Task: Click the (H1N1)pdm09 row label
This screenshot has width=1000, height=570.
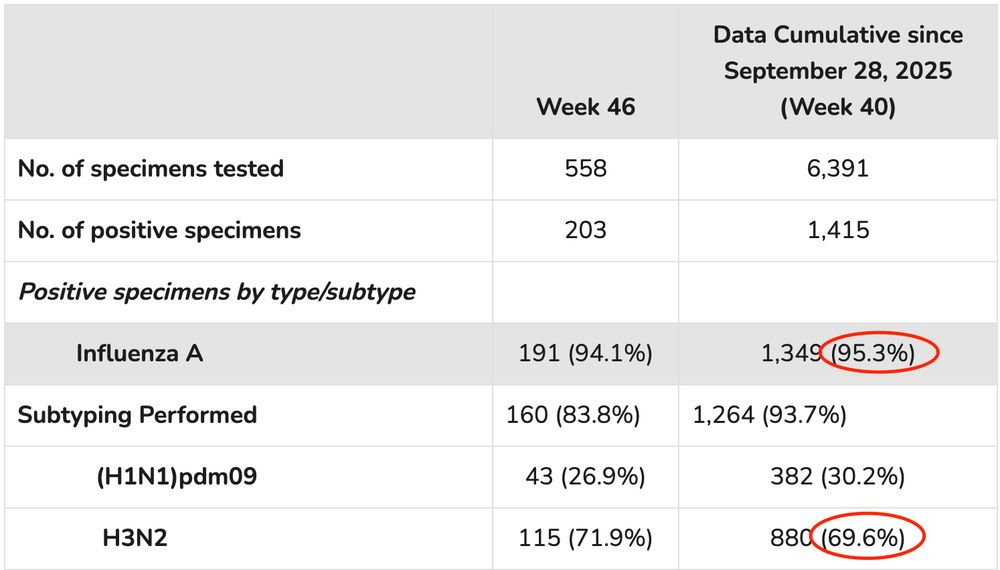Action: coord(176,477)
